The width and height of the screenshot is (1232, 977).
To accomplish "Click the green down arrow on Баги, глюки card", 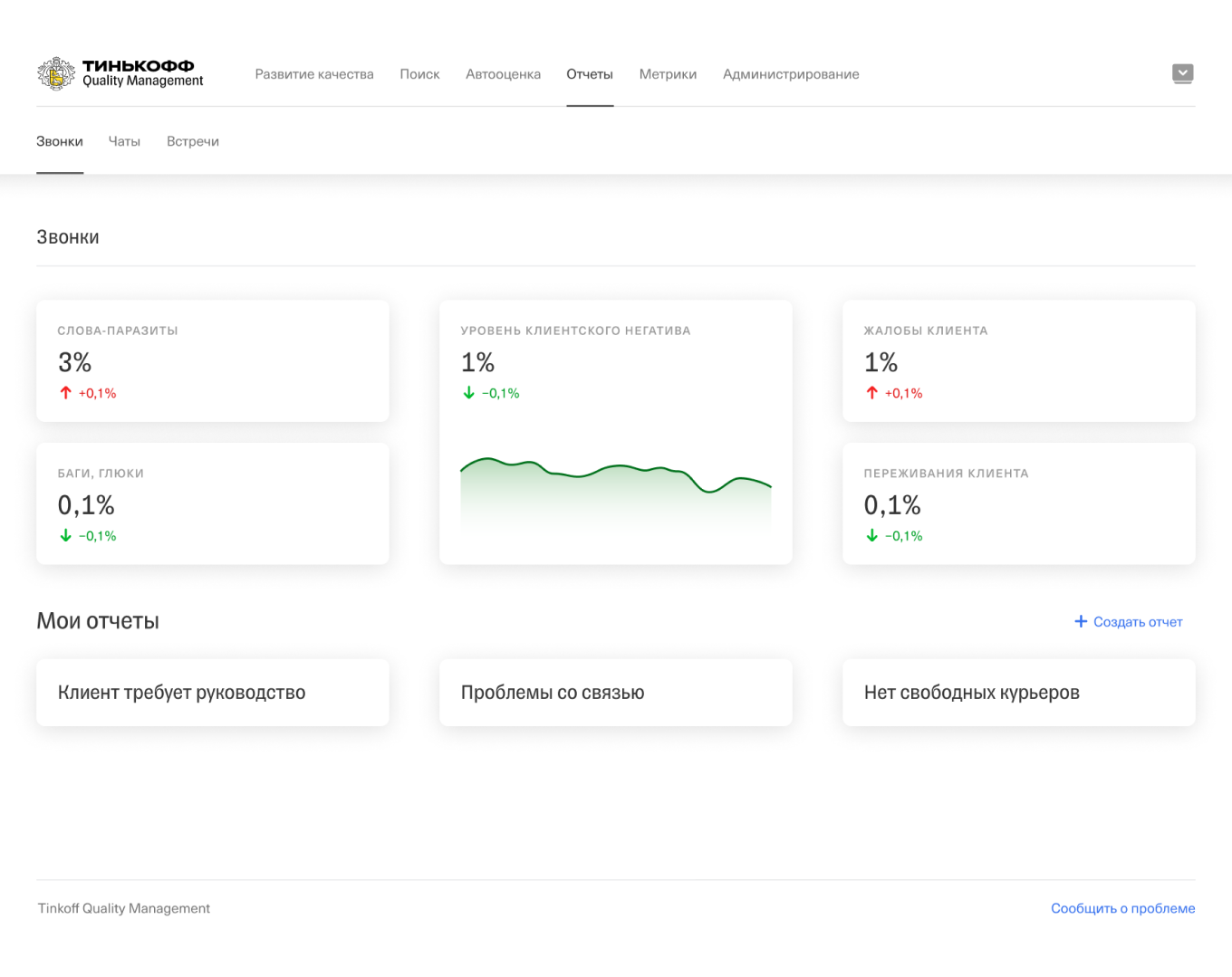I will pyautogui.click(x=64, y=535).
